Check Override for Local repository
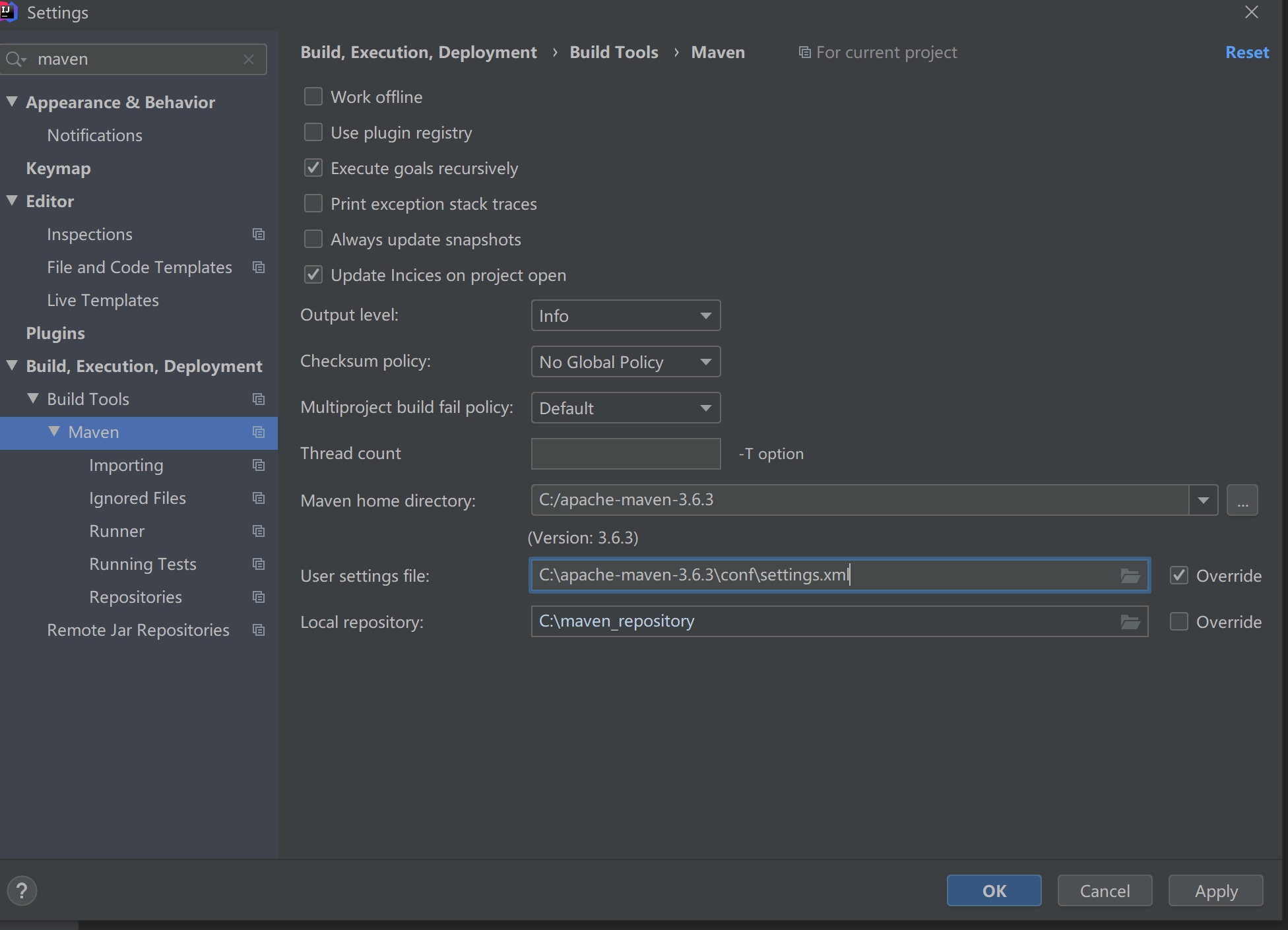This screenshot has height=930, width=1288. click(x=1179, y=622)
